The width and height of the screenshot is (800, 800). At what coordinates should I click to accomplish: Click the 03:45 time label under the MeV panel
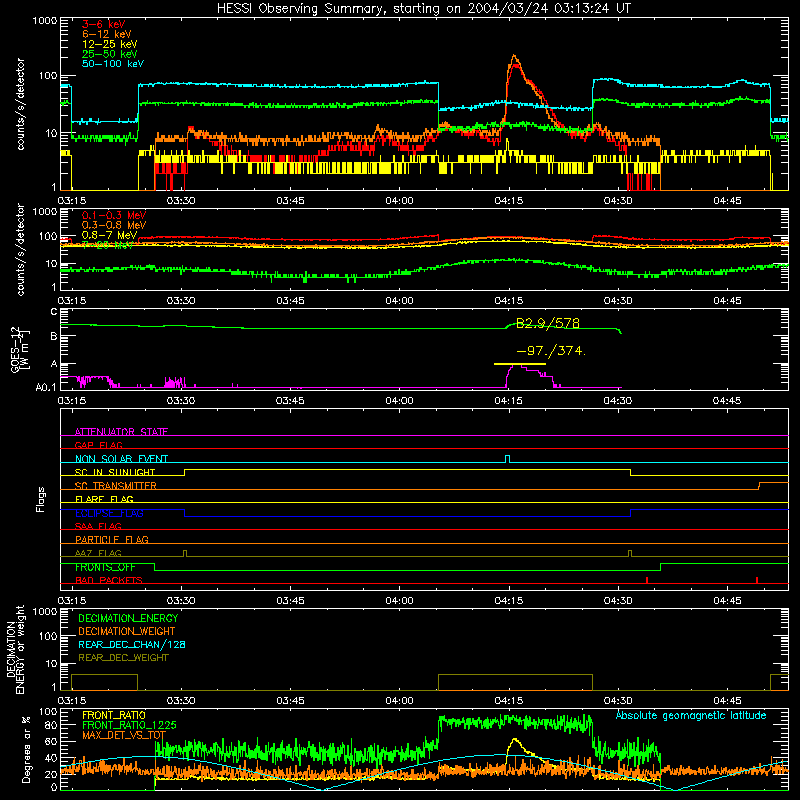(x=290, y=301)
